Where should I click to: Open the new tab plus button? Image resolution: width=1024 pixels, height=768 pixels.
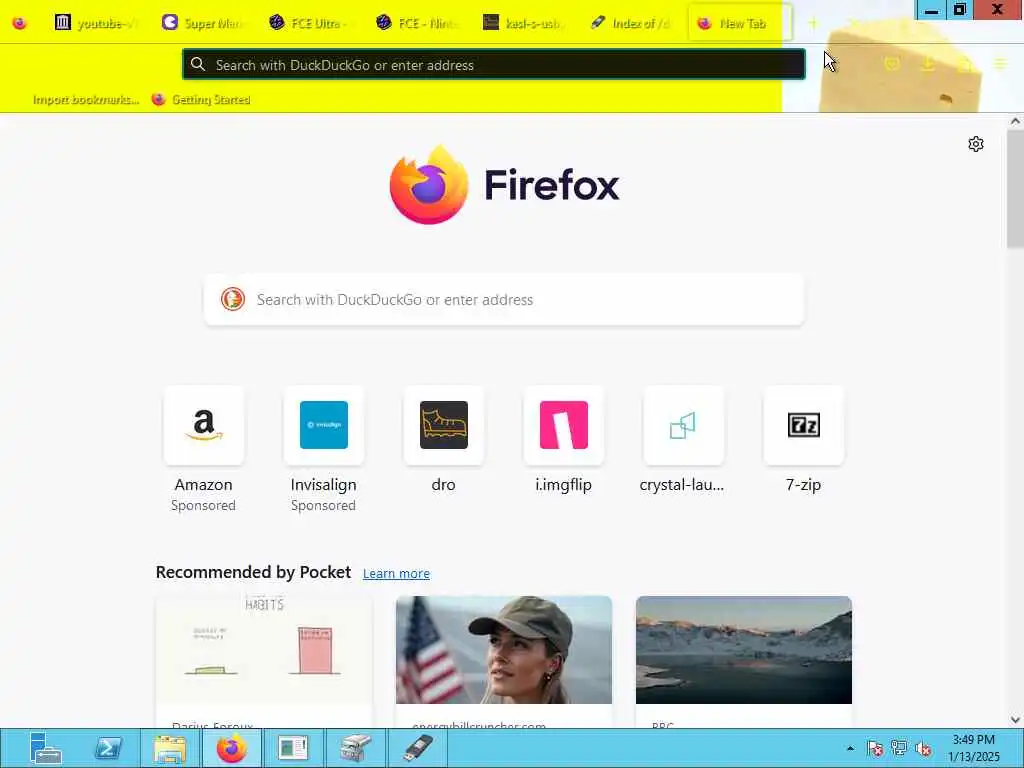(x=813, y=24)
